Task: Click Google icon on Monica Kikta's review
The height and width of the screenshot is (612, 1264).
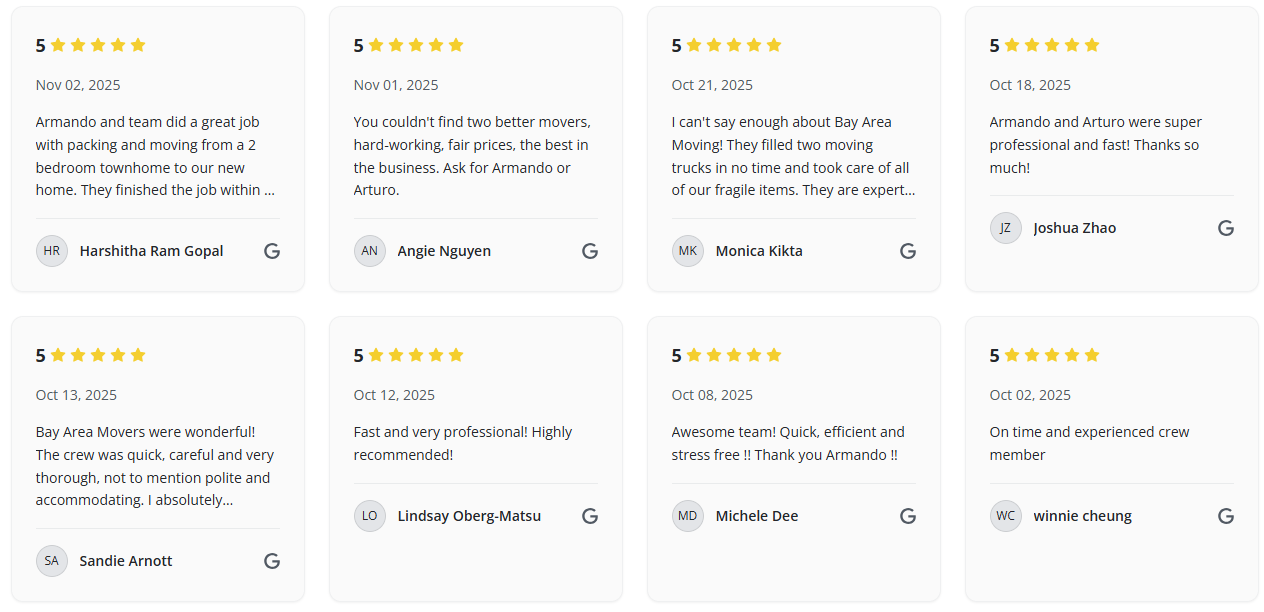Action: (x=908, y=251)
